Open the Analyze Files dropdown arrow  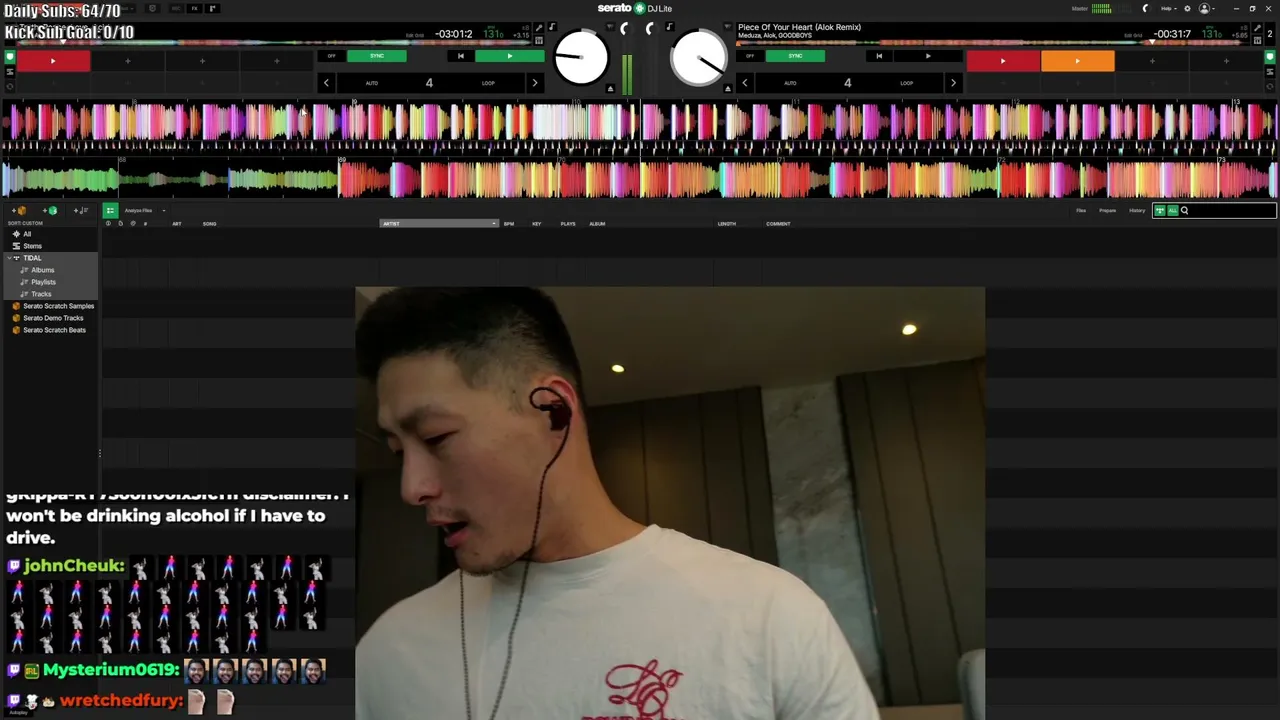coord(163,210)
